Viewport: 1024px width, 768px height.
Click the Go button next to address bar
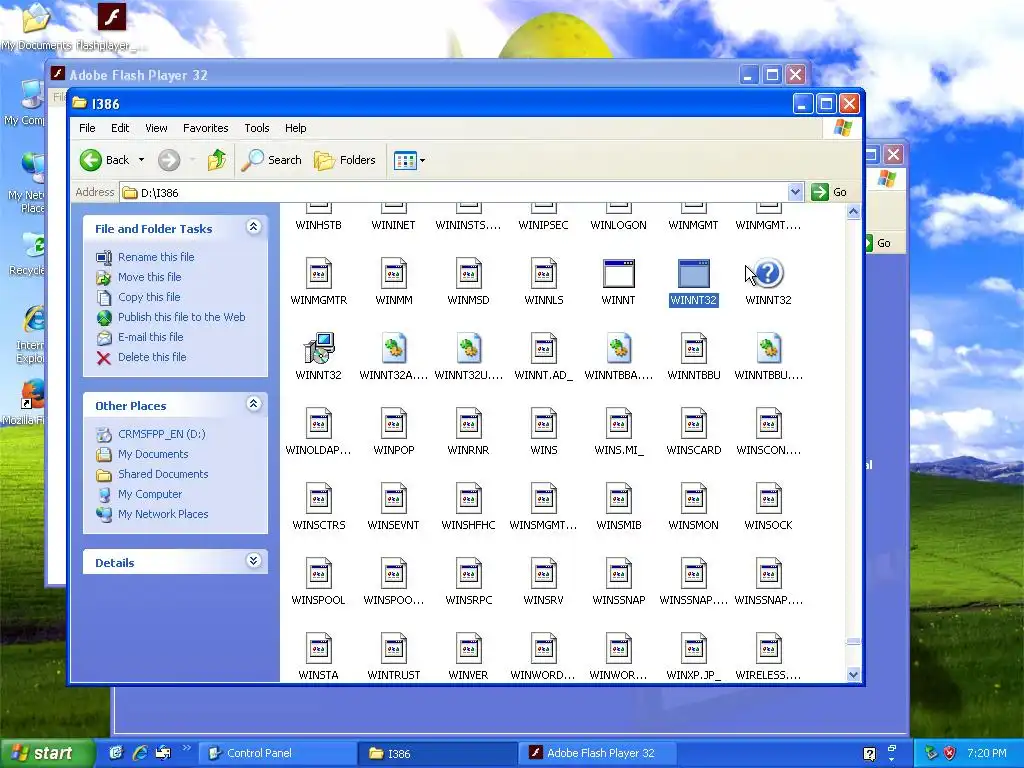coord(829,192)
